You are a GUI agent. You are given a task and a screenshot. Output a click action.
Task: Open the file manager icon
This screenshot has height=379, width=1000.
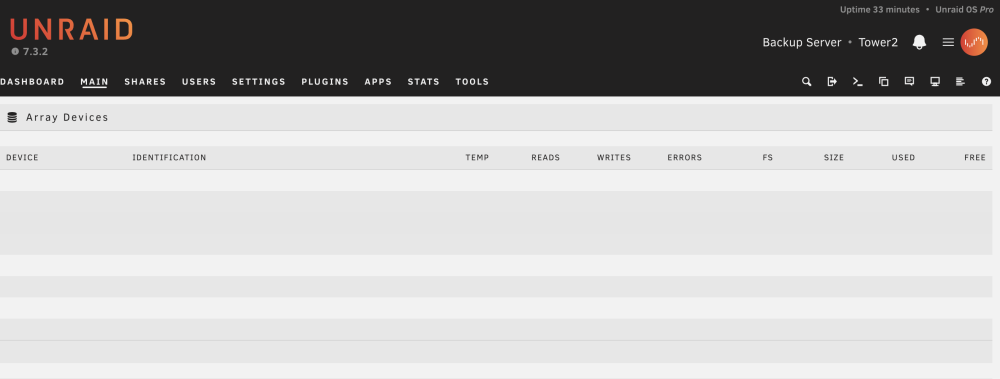pyautogui.click(x=883, y=82)
